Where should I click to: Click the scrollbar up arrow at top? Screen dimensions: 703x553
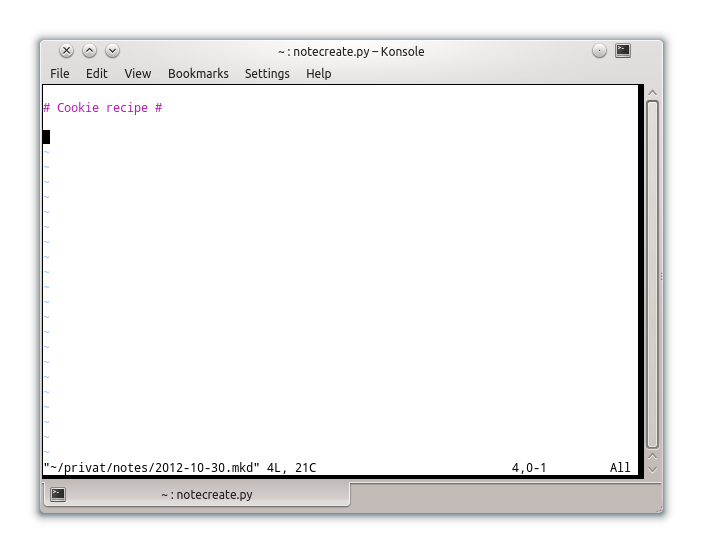pos(653,93)
